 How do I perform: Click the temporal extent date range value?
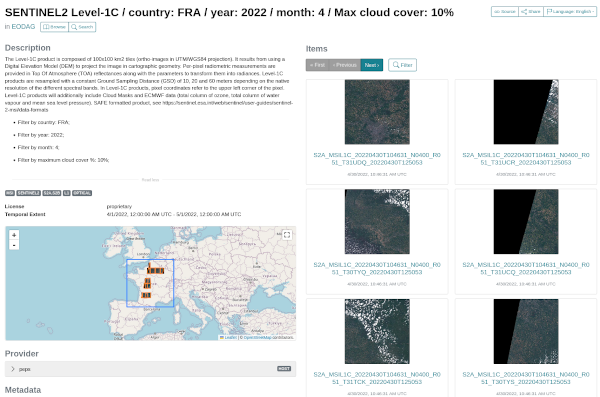pos(174,214)
